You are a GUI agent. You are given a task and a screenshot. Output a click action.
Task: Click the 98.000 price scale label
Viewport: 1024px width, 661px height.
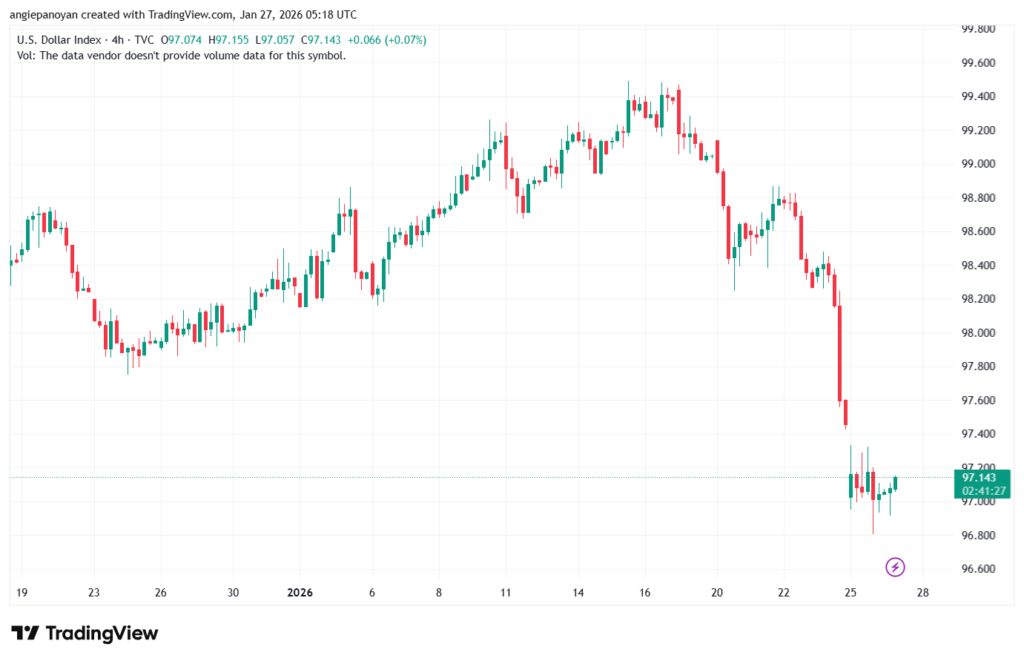tap(977, 333)
